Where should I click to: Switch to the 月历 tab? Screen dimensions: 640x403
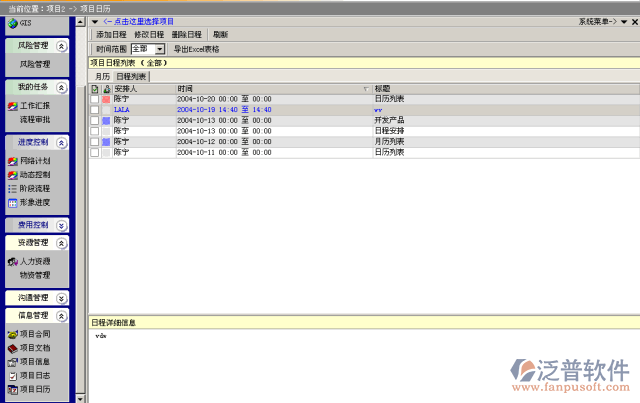102,76
